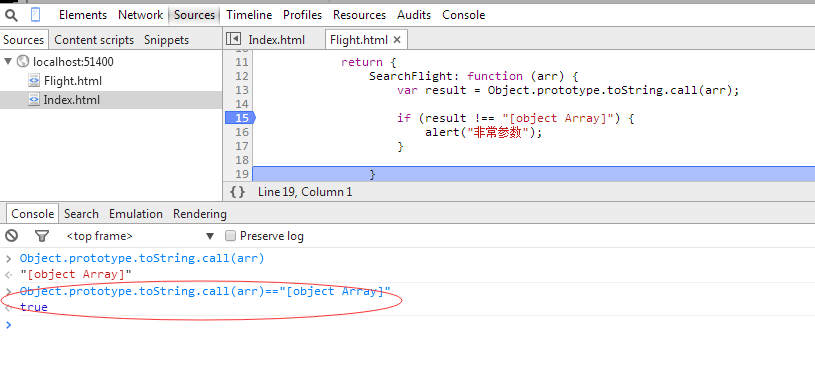This screenshot has width=815, height=380.
Task: Open the Elements panel tab
Action: tap(83, 15)
